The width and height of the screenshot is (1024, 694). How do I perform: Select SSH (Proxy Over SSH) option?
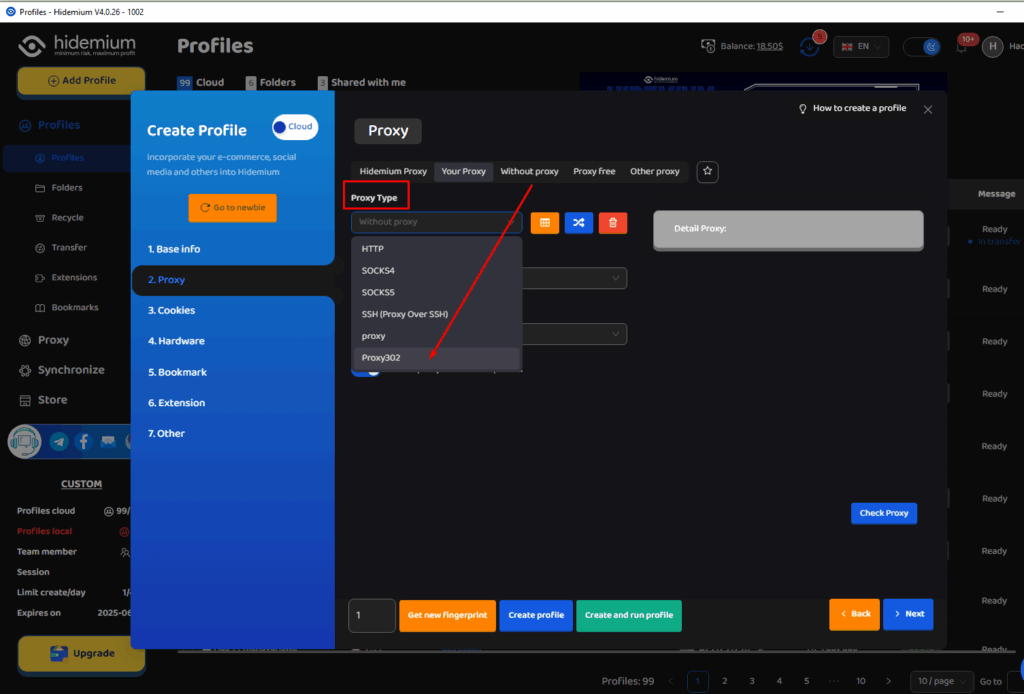(436, 315)
